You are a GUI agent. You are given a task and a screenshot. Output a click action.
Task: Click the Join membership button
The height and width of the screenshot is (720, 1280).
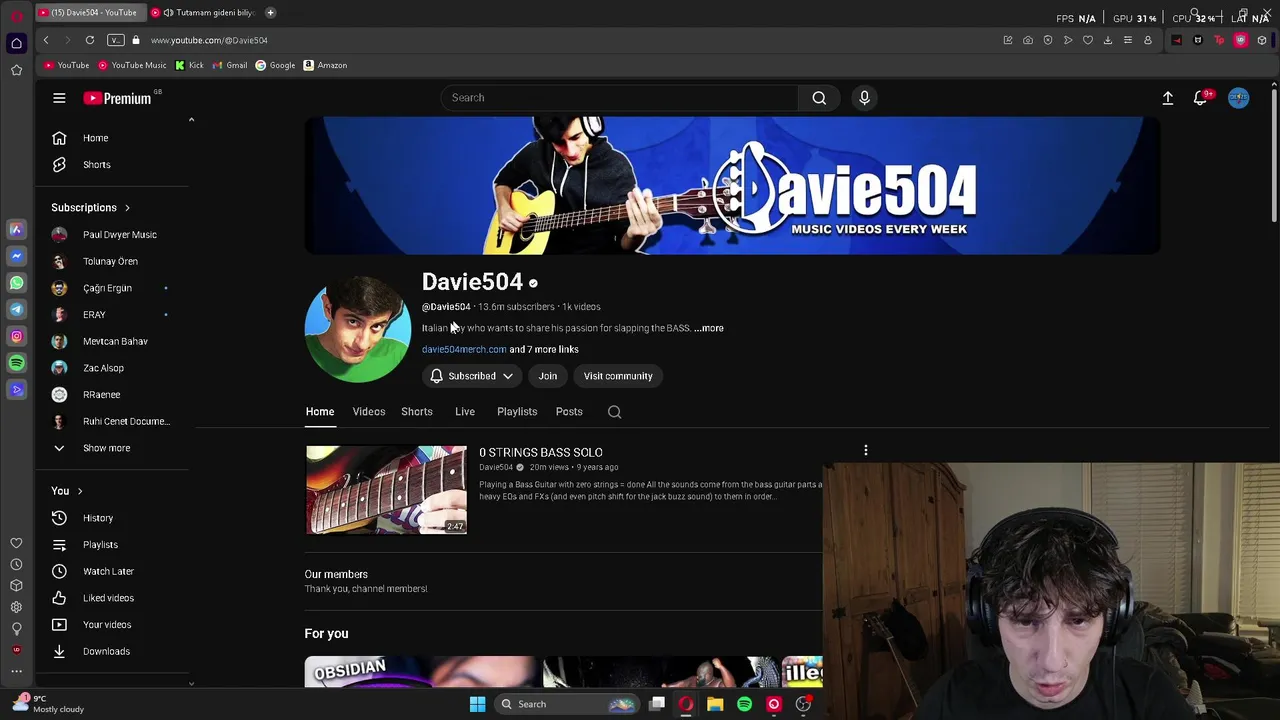click(x=547, y=376)
